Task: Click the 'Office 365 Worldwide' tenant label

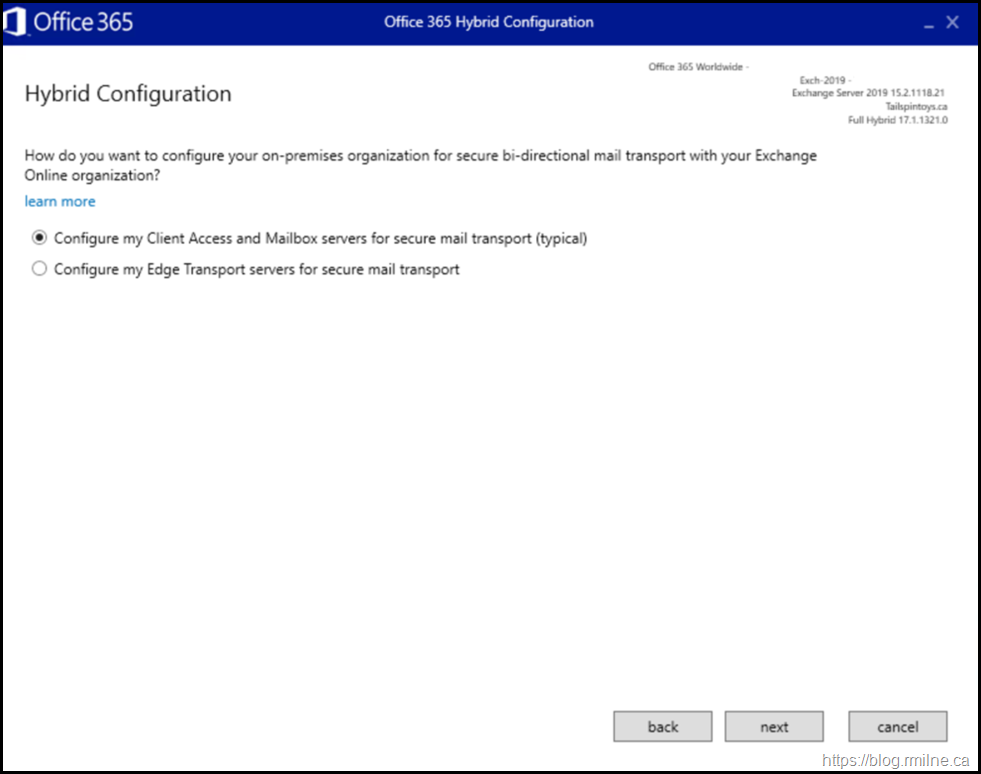Action: (698, 67)
